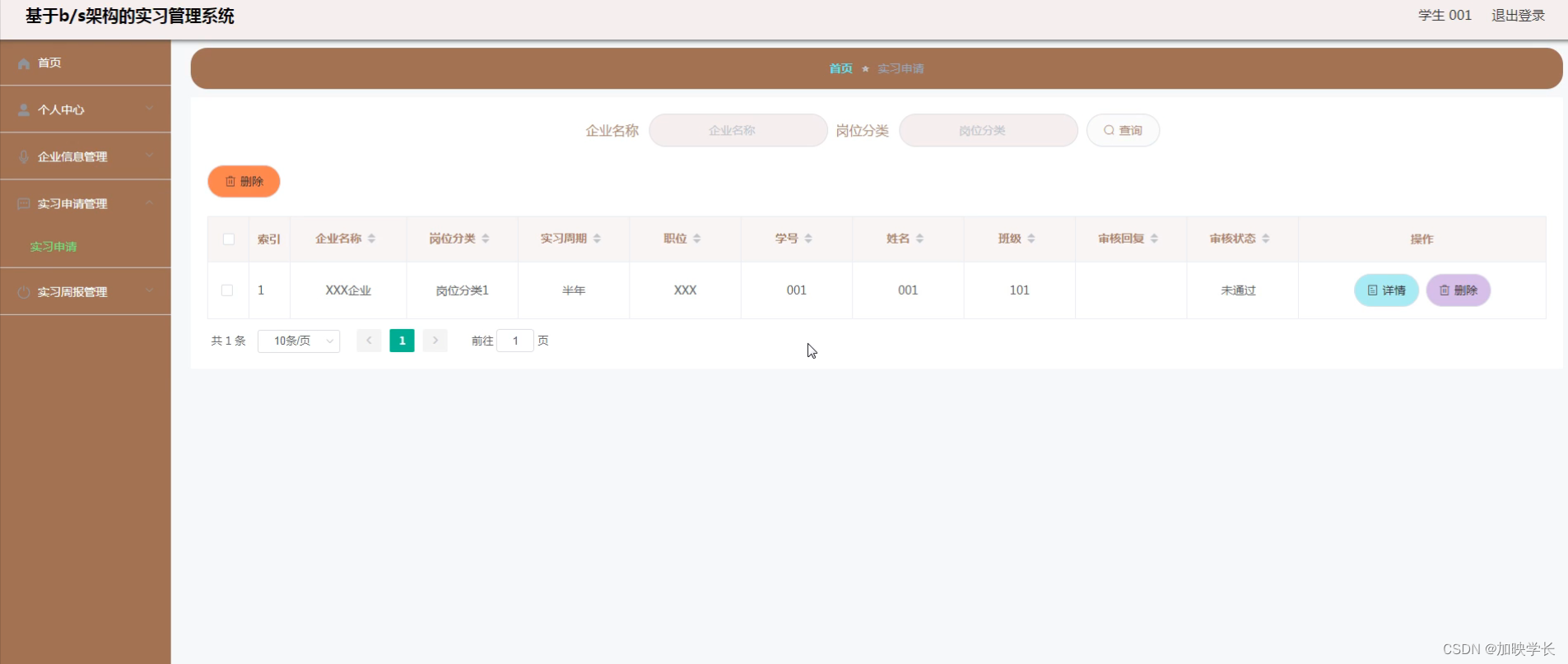Click the message icon beside 实习申请管理
The width and height of the screenshot is (1568, 664).
(x=24, y=204)
